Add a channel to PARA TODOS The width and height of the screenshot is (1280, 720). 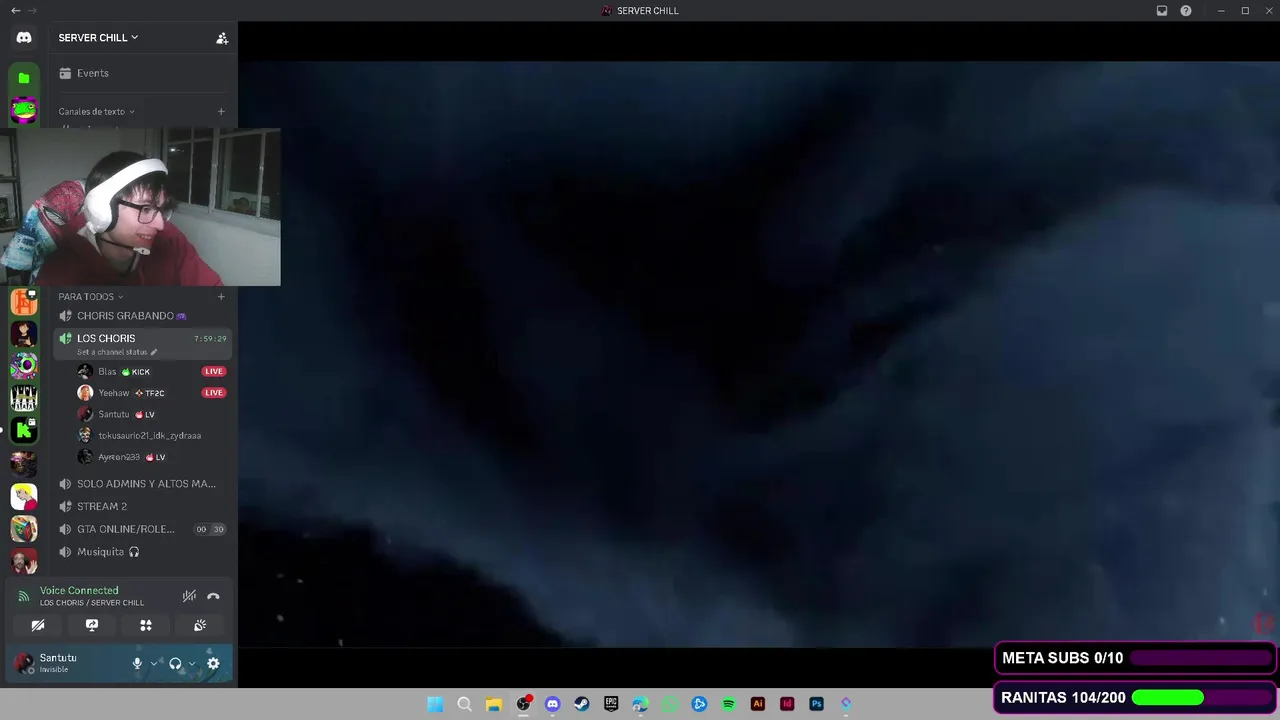221,297
